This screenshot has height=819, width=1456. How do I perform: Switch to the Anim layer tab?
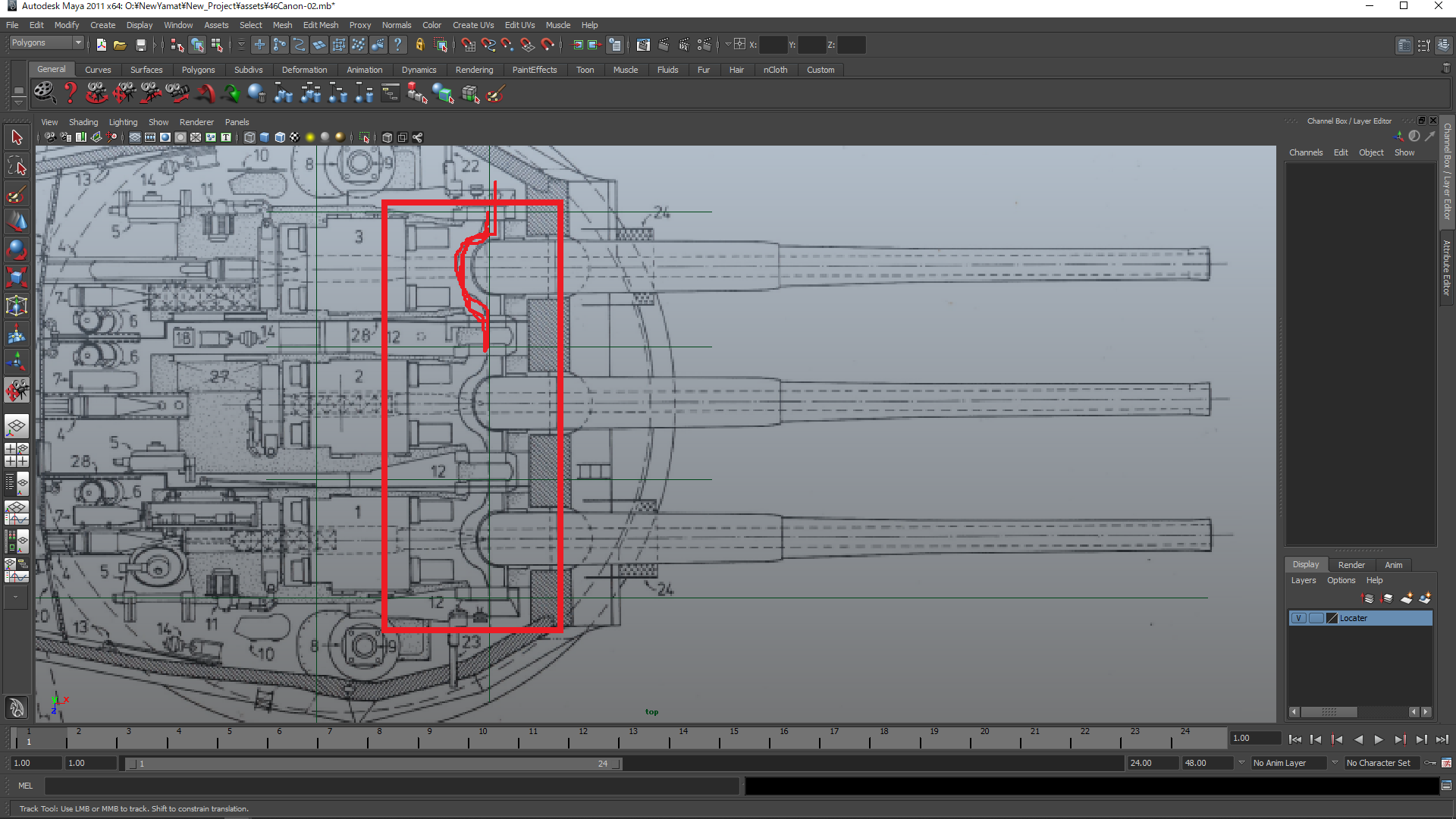[1393, 565]
